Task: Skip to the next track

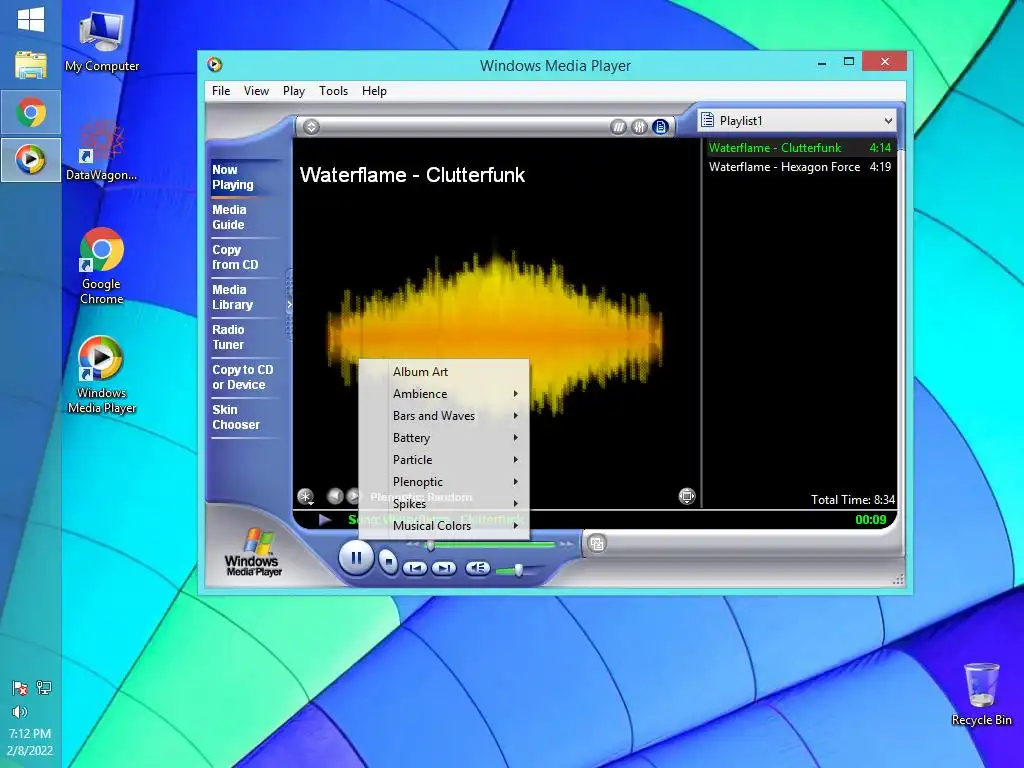Action: (x=444, y=568)
